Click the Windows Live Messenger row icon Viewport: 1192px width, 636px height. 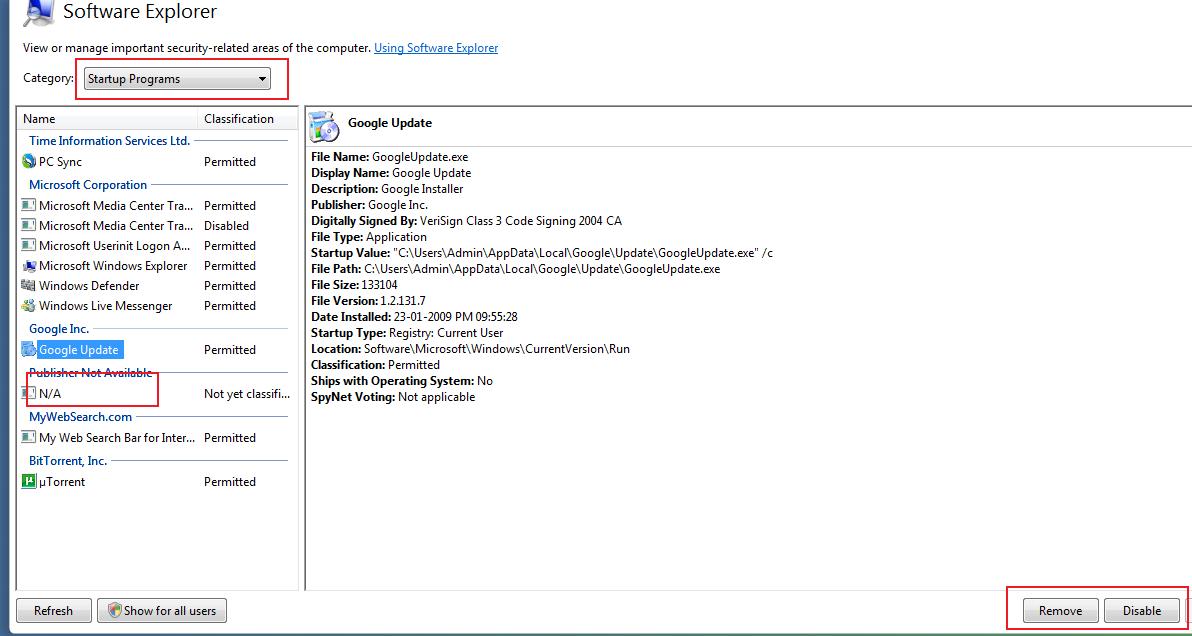[29, 306]
